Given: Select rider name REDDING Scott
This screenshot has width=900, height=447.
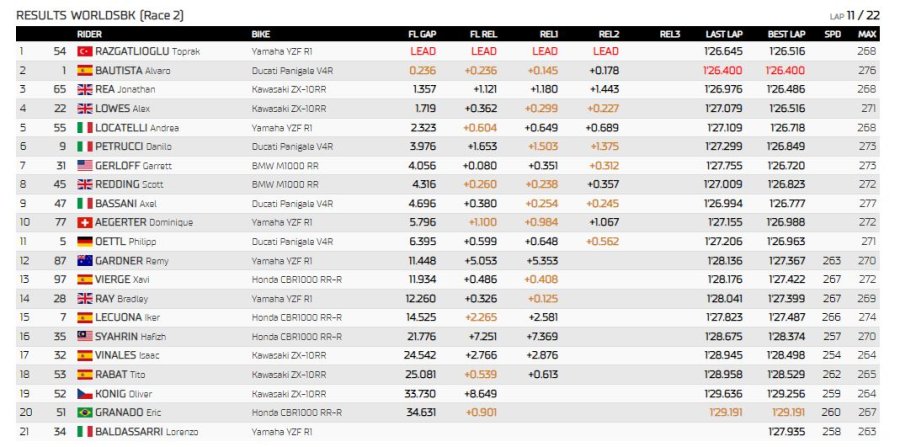Looking at the screenshot, I should [129, 184].
